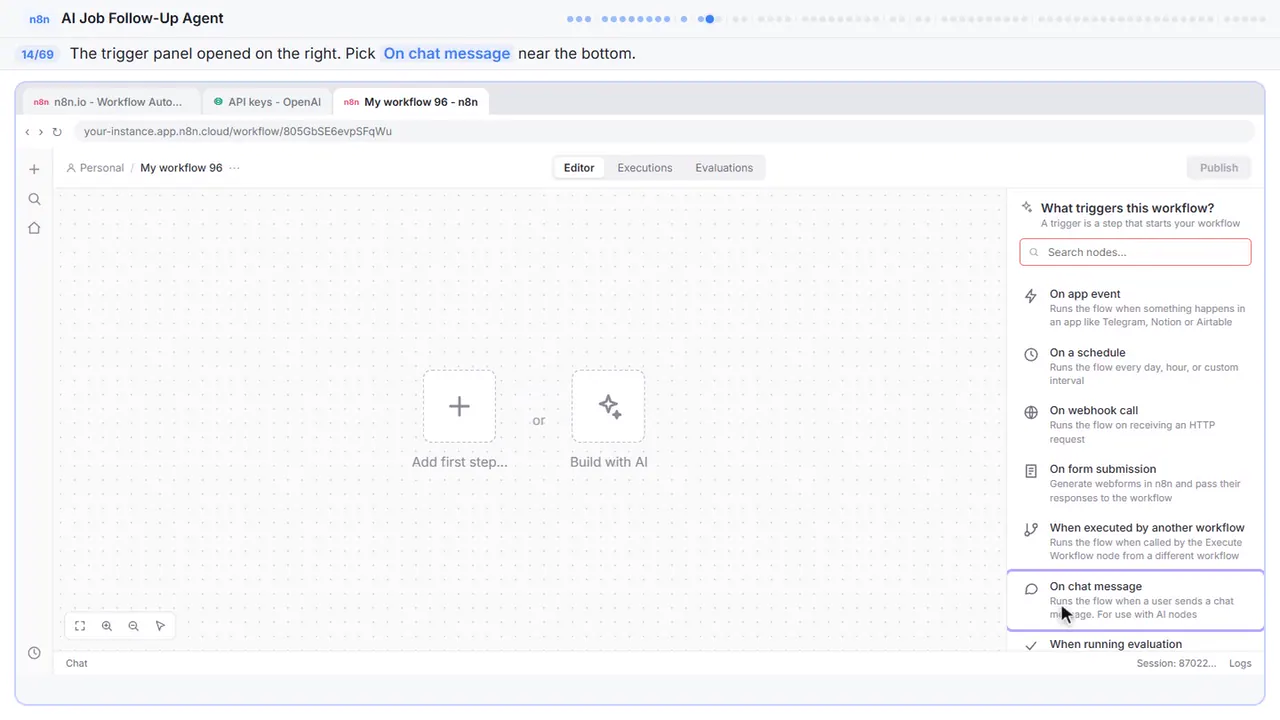Open the Chat panel at the bottom
Viewport: 1280px width, 720px height.
tap(77, 663)
